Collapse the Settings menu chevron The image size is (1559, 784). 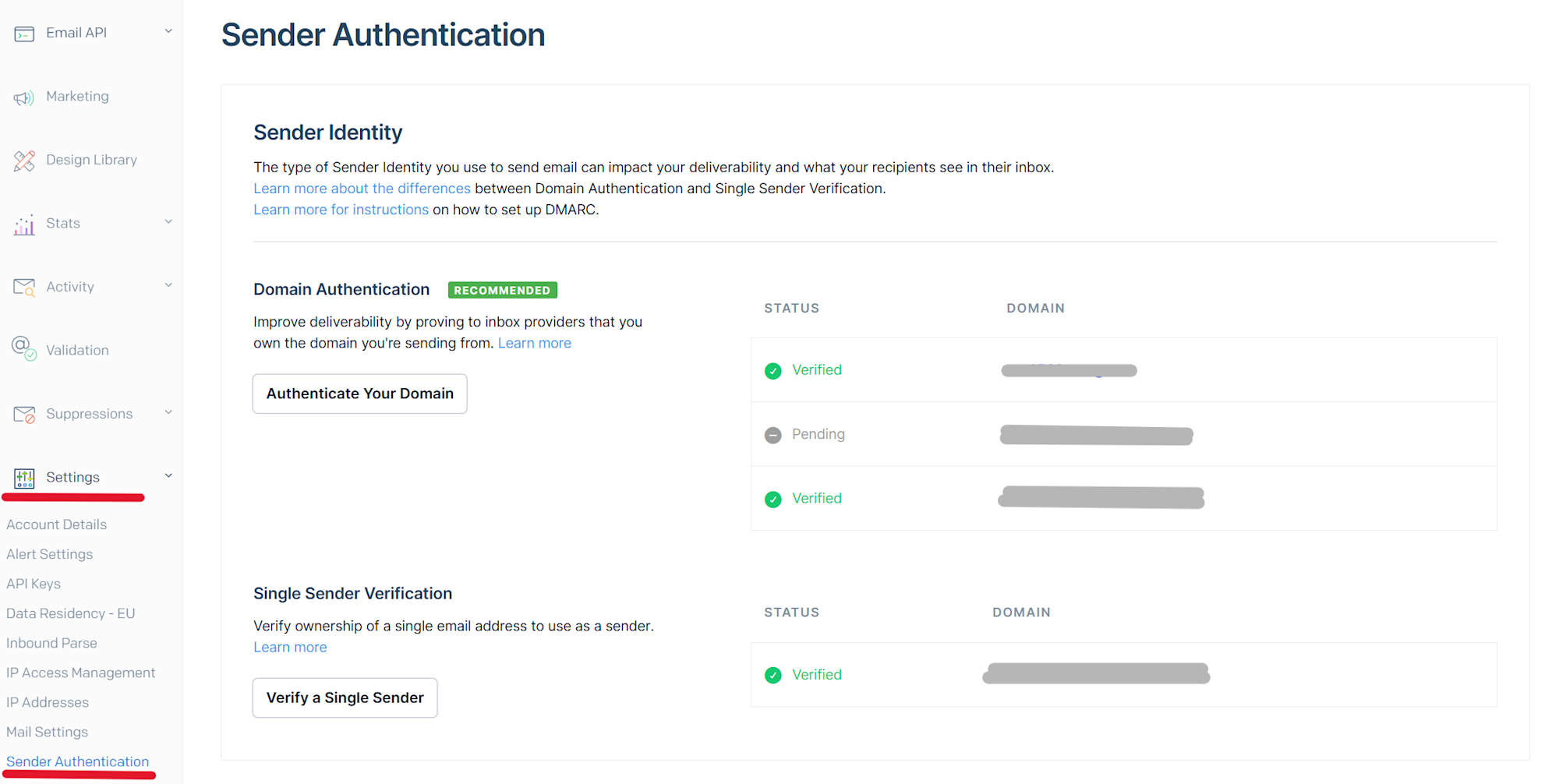(x=168, y=475)
